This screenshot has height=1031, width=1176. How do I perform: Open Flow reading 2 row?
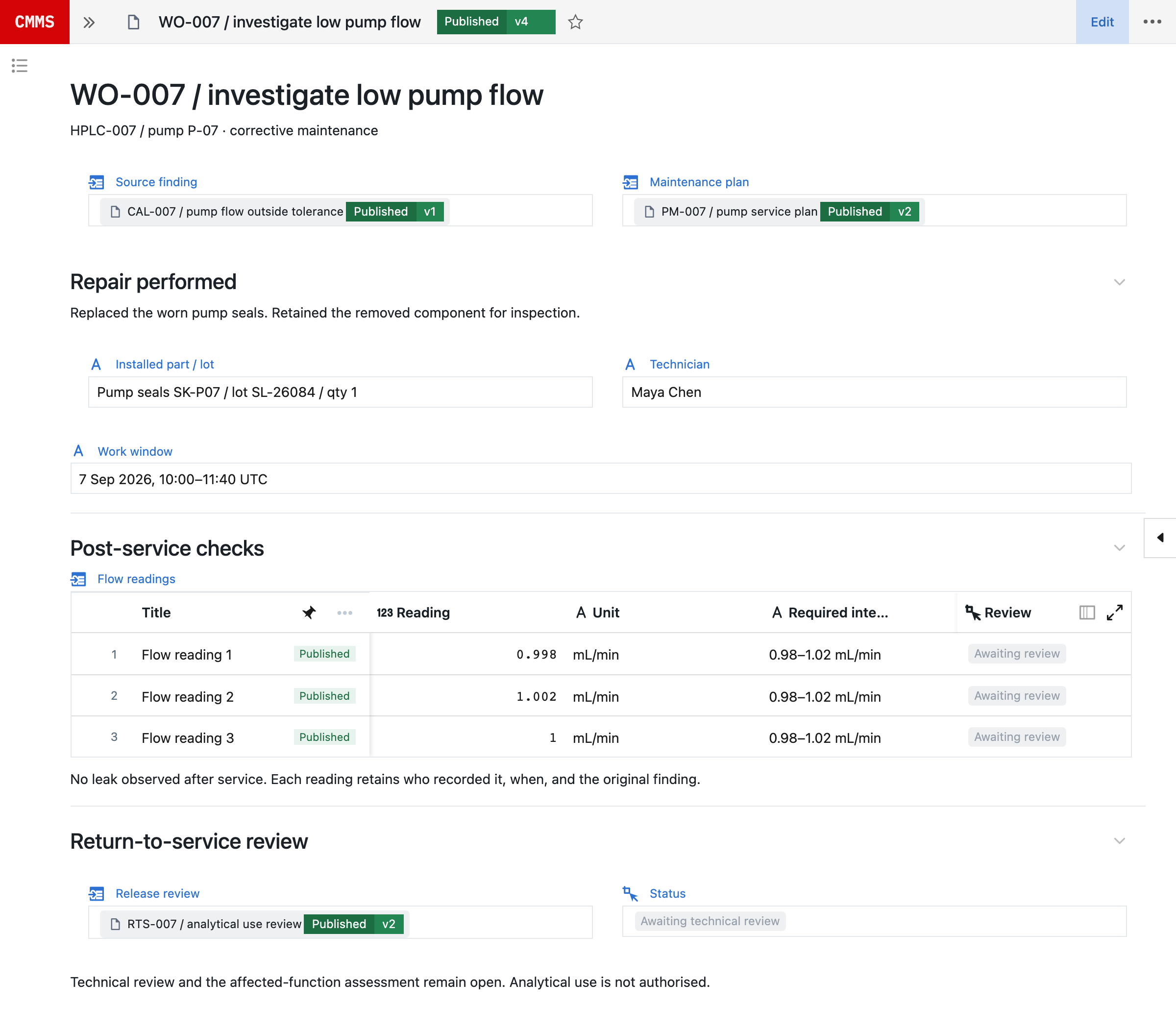point(601,695)
